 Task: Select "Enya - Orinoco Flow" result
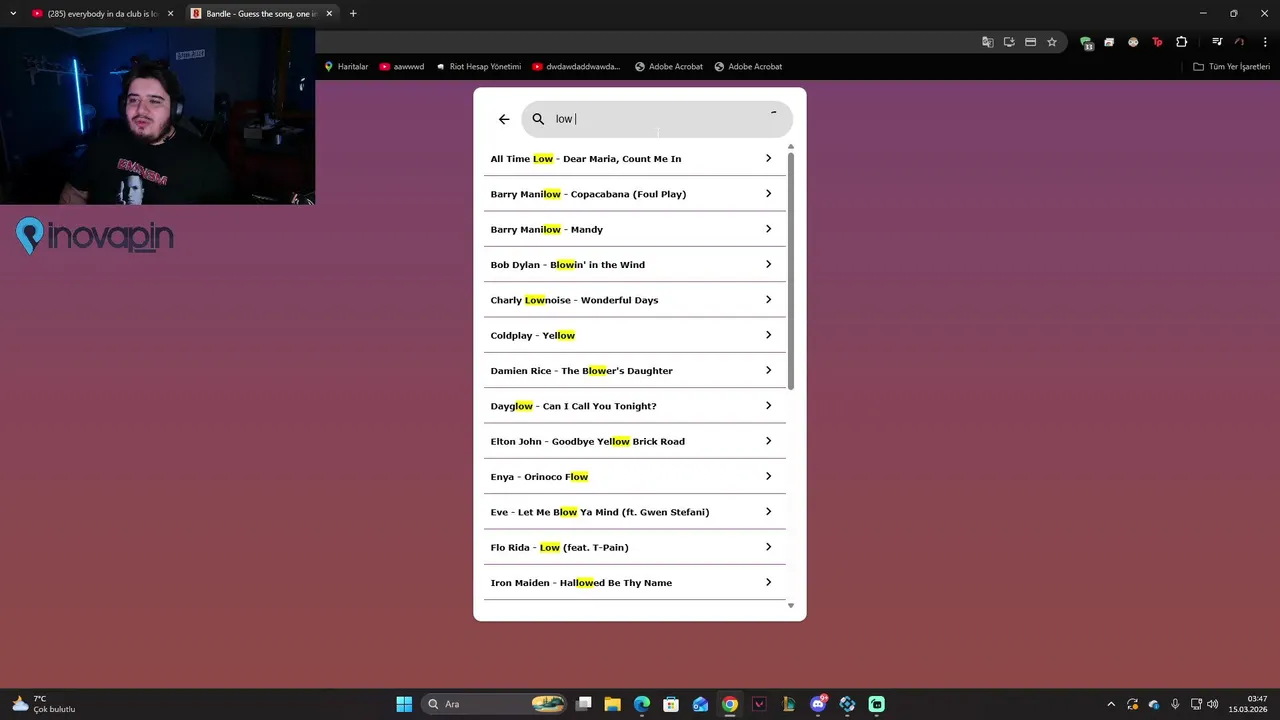634,477
